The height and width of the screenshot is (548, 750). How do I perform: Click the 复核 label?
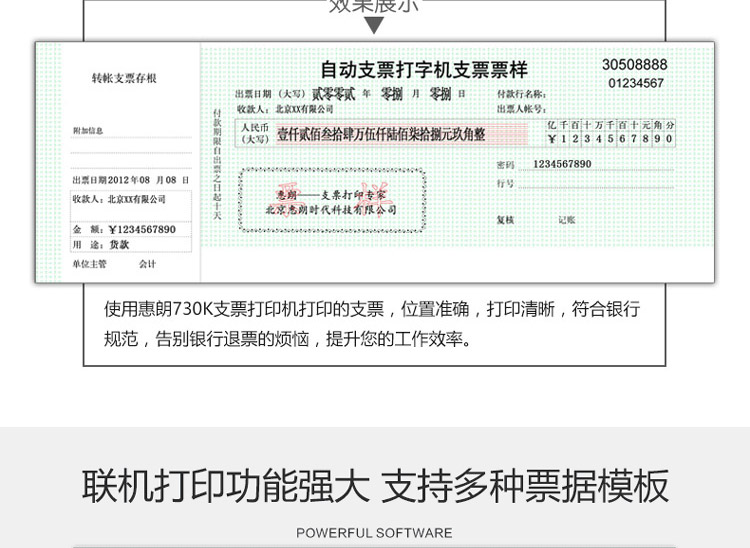click(505, 220)
